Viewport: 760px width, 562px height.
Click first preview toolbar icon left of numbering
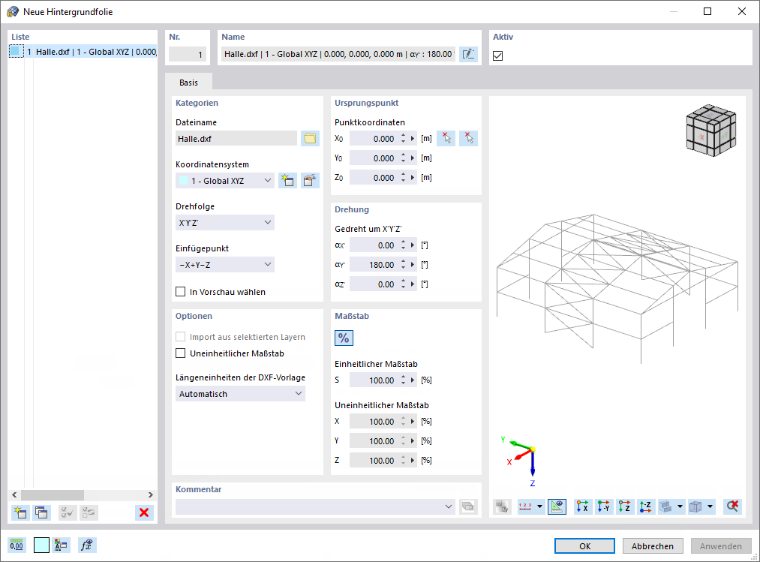(503, 507)
